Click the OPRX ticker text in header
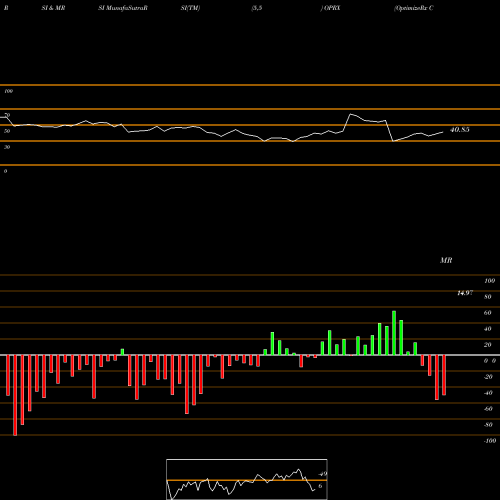 tap(332, 8)
